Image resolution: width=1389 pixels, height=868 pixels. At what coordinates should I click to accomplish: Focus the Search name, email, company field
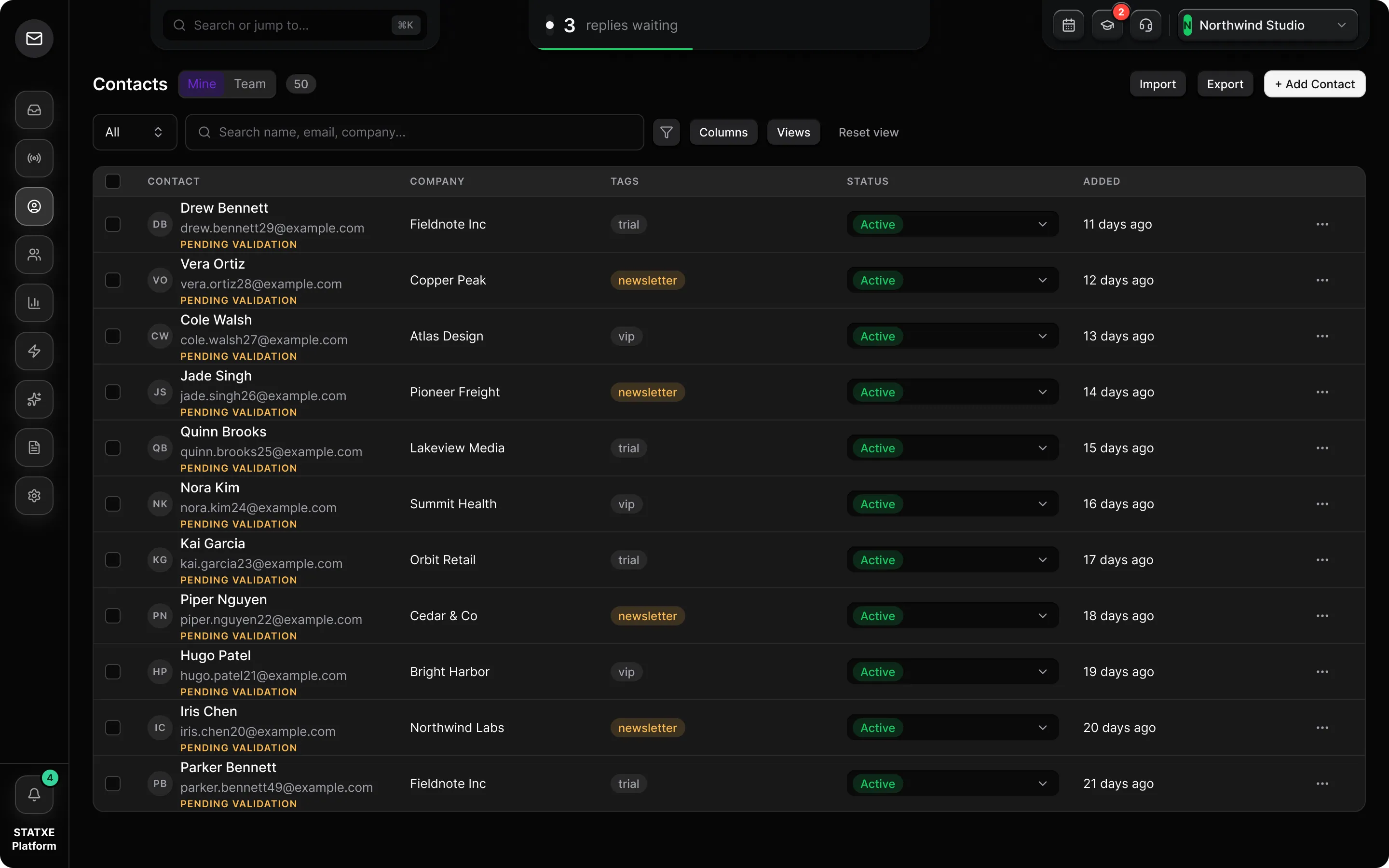tap(414, 132)
